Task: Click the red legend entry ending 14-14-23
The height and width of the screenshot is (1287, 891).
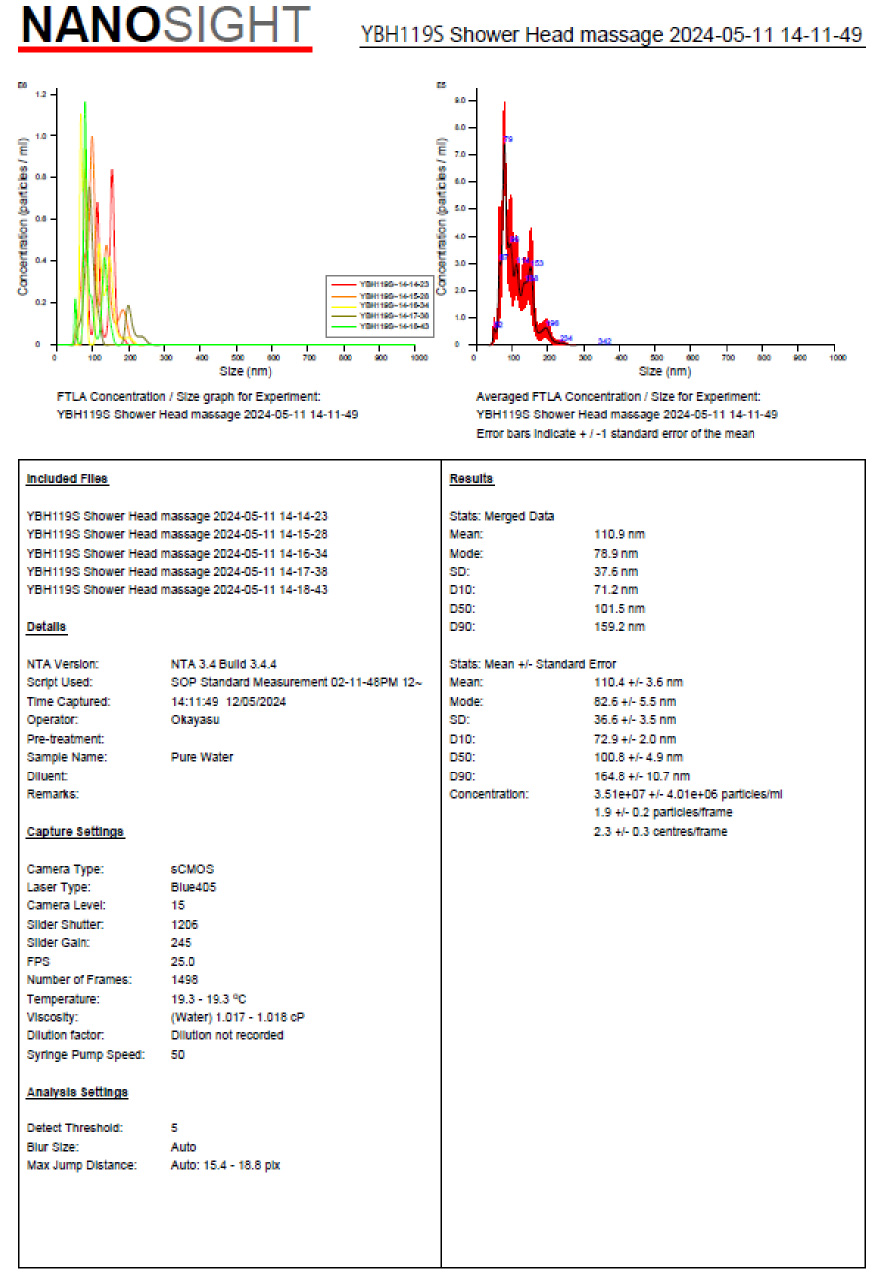Action: coord(380,285)
